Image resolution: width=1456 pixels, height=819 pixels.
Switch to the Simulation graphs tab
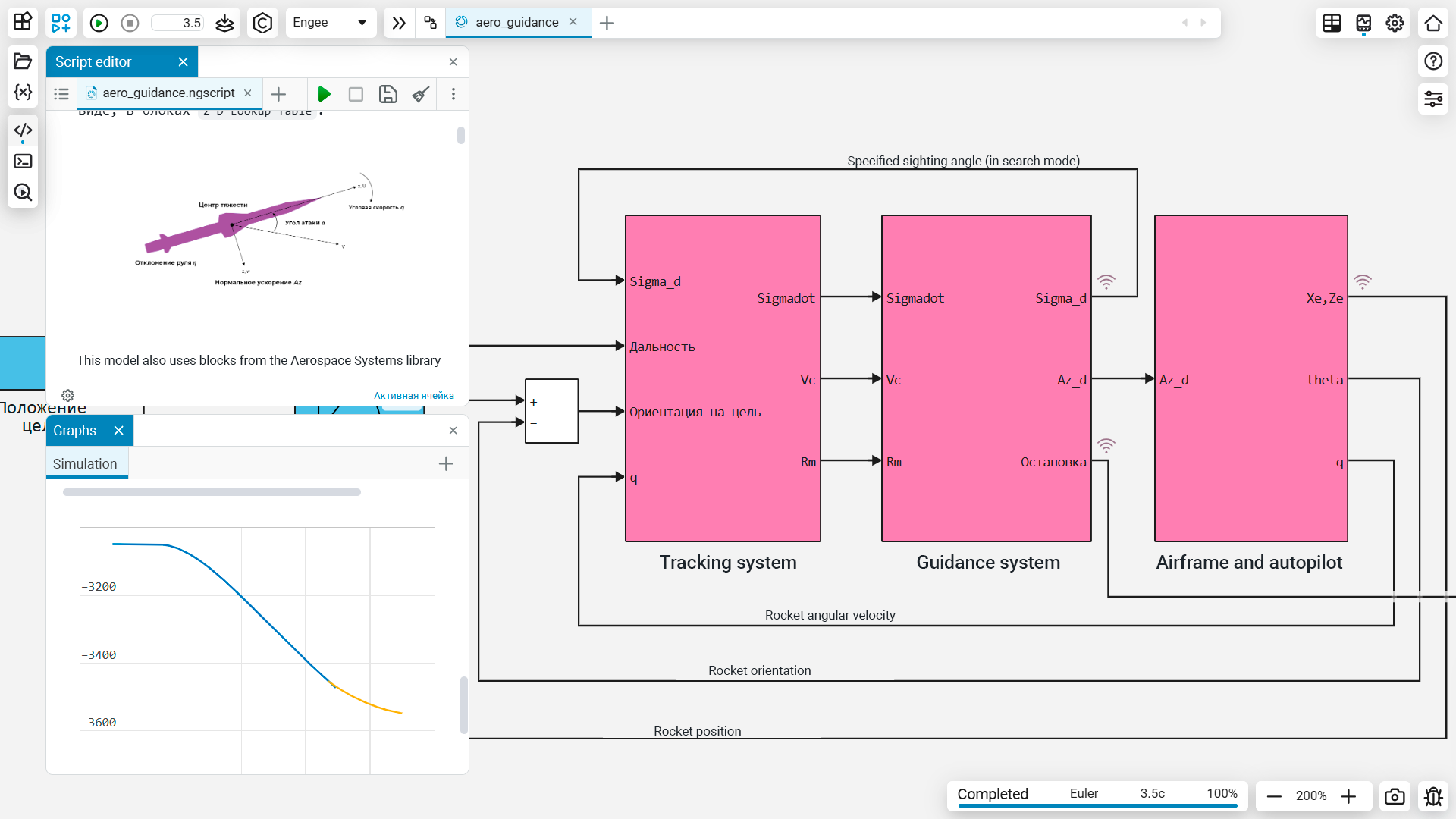(x=86, y=463)
